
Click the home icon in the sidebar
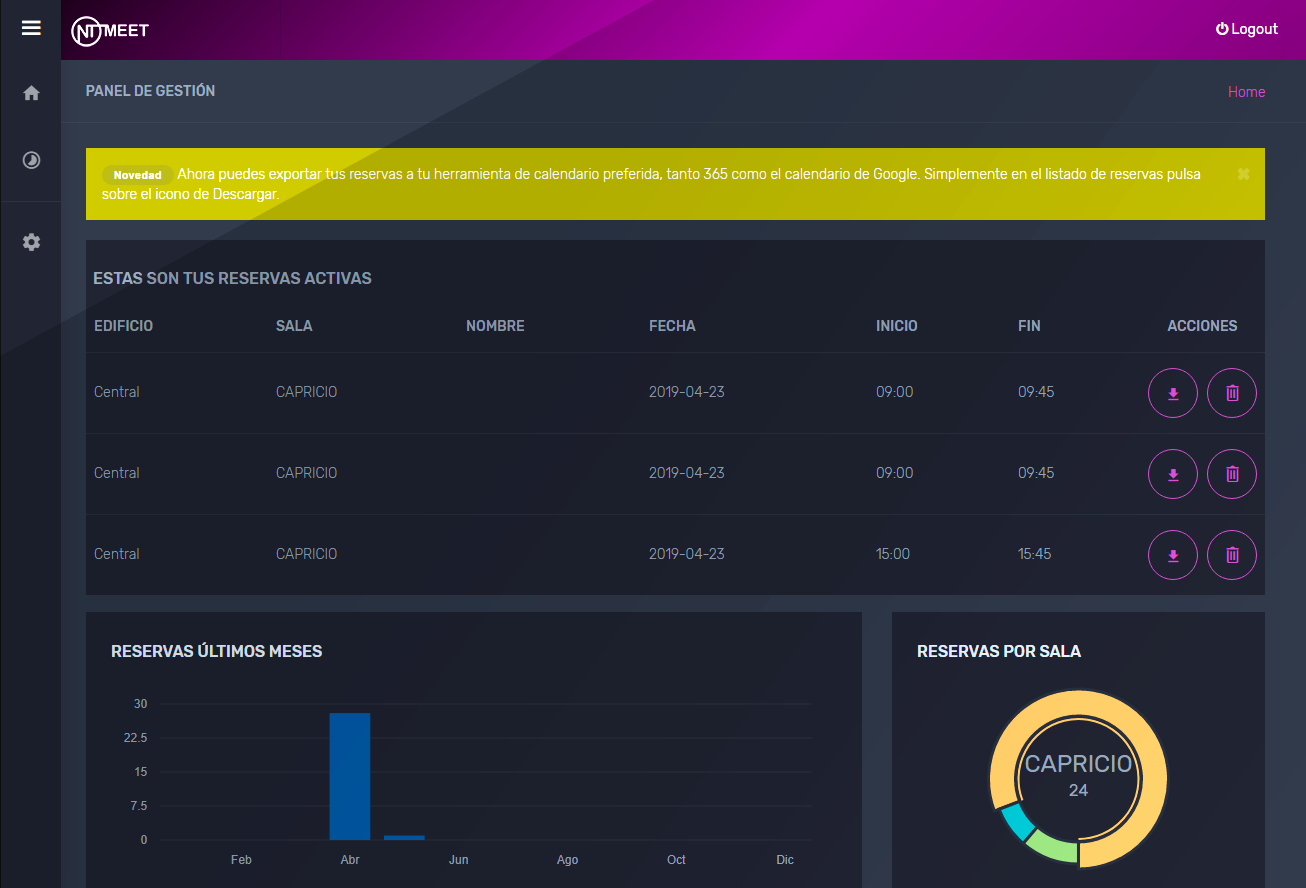click(31, 93)
